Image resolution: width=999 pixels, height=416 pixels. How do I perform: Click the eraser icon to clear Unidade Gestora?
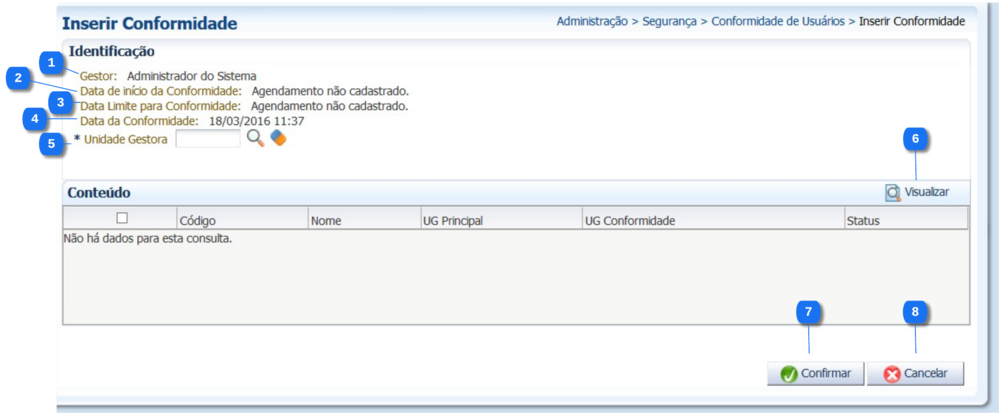(278, 139)
